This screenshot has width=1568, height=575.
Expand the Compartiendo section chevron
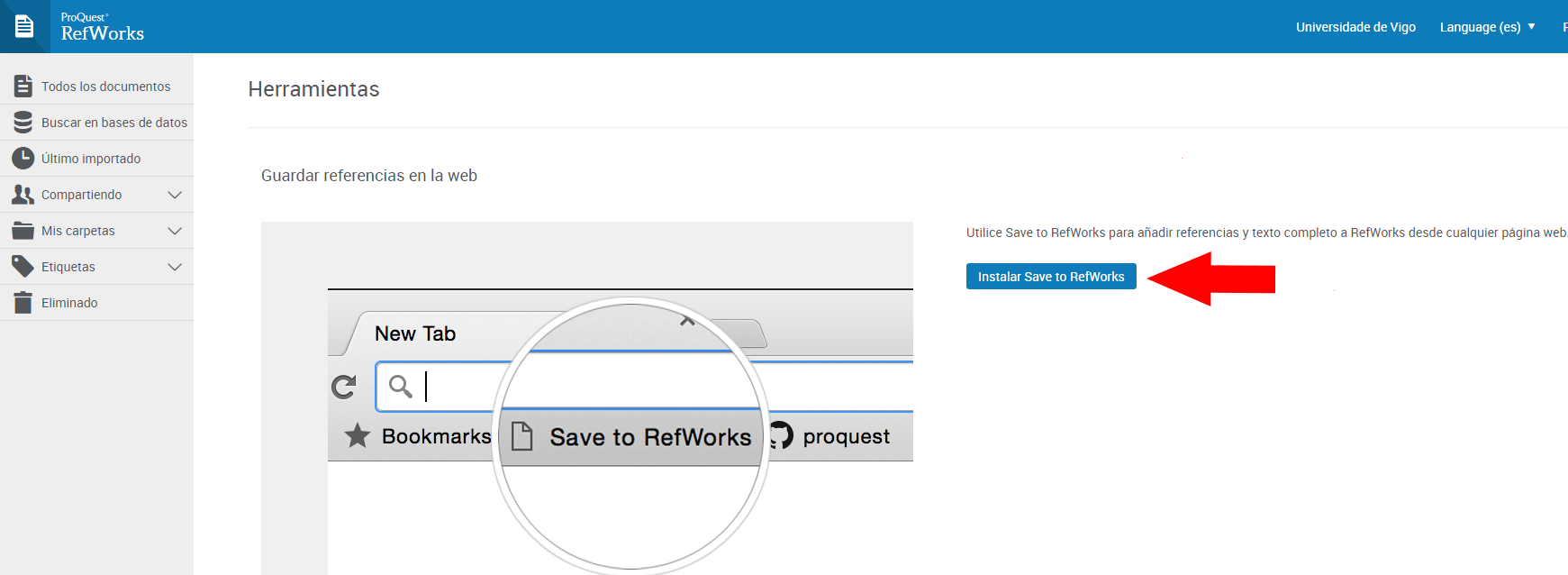(x=175, y=195)
